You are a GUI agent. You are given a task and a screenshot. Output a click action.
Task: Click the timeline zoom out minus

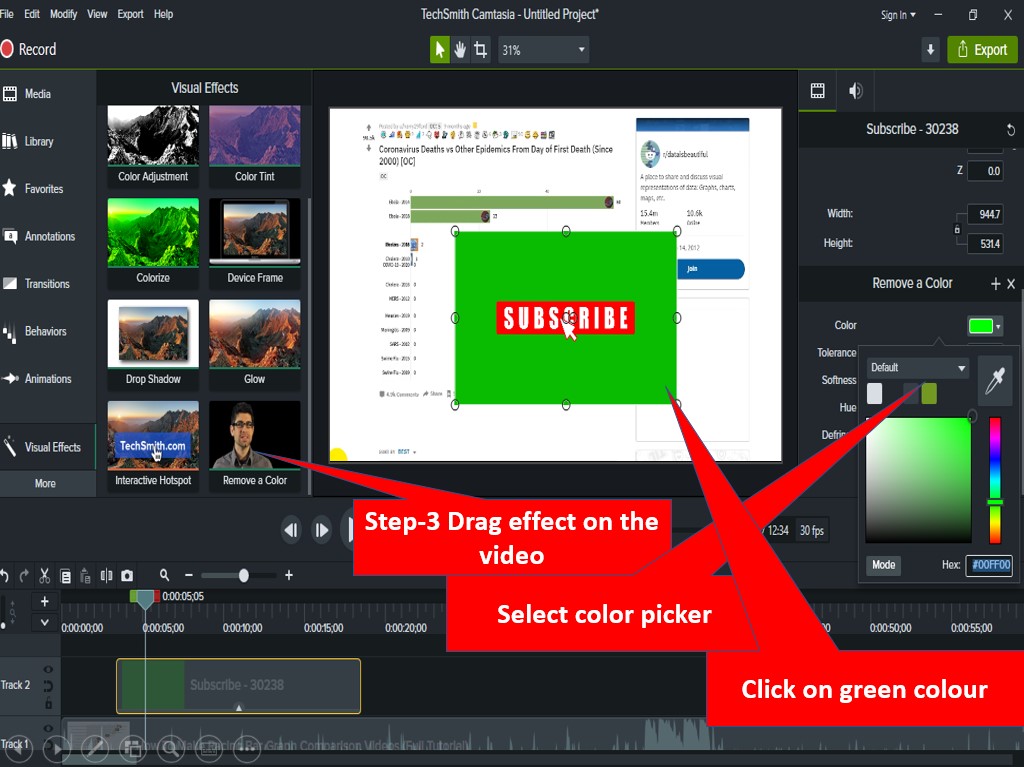point(189,576)
